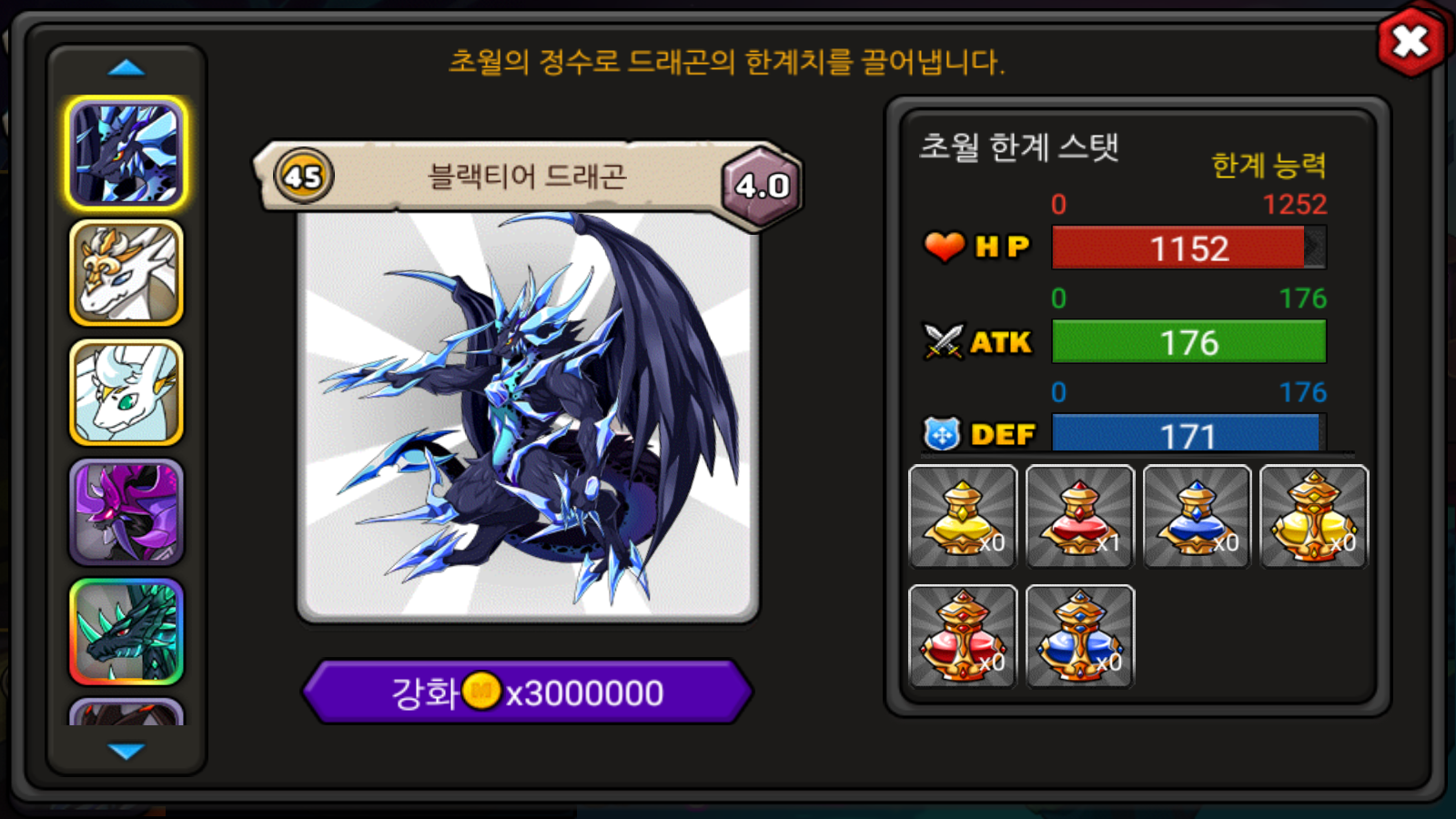1456x819 pixels.
Task: Select the large ornate blue potion
Action: coord(1080,636)
